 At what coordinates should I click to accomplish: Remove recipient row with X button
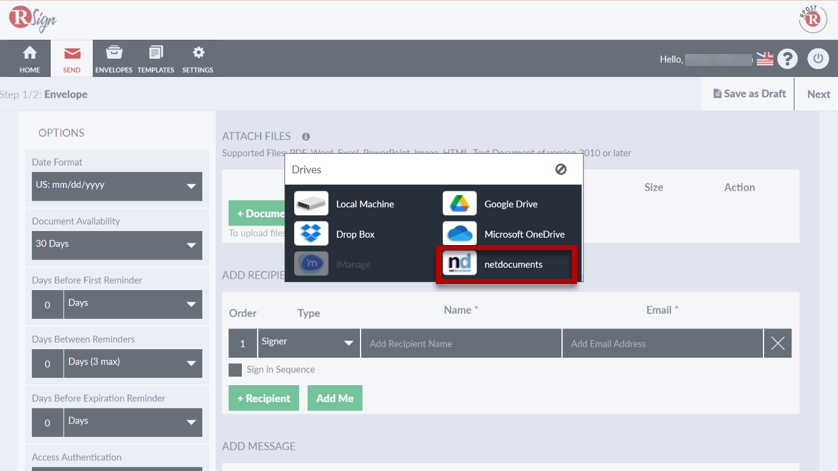tap(778, 343)
